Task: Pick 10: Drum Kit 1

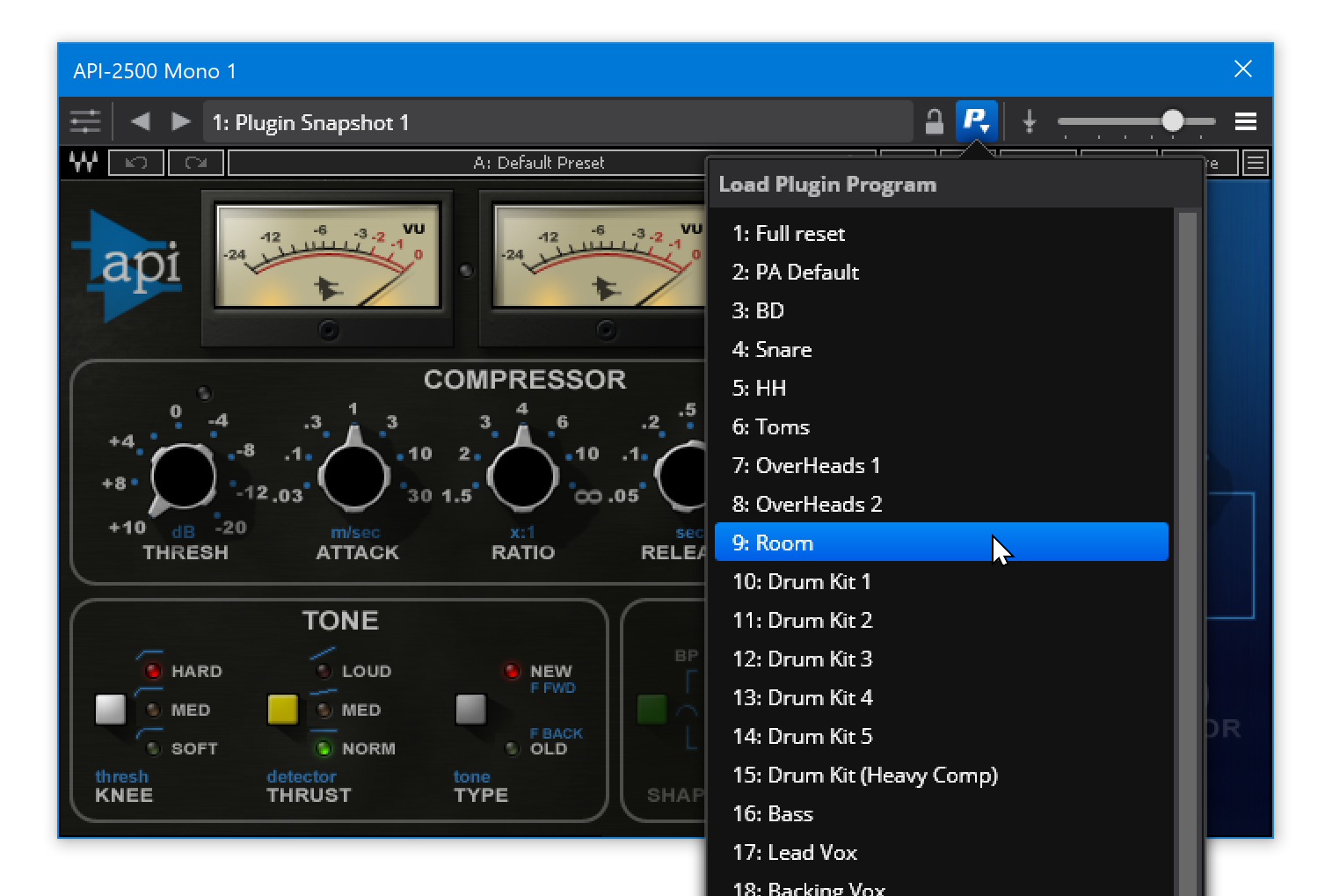Action: [942, 582]
